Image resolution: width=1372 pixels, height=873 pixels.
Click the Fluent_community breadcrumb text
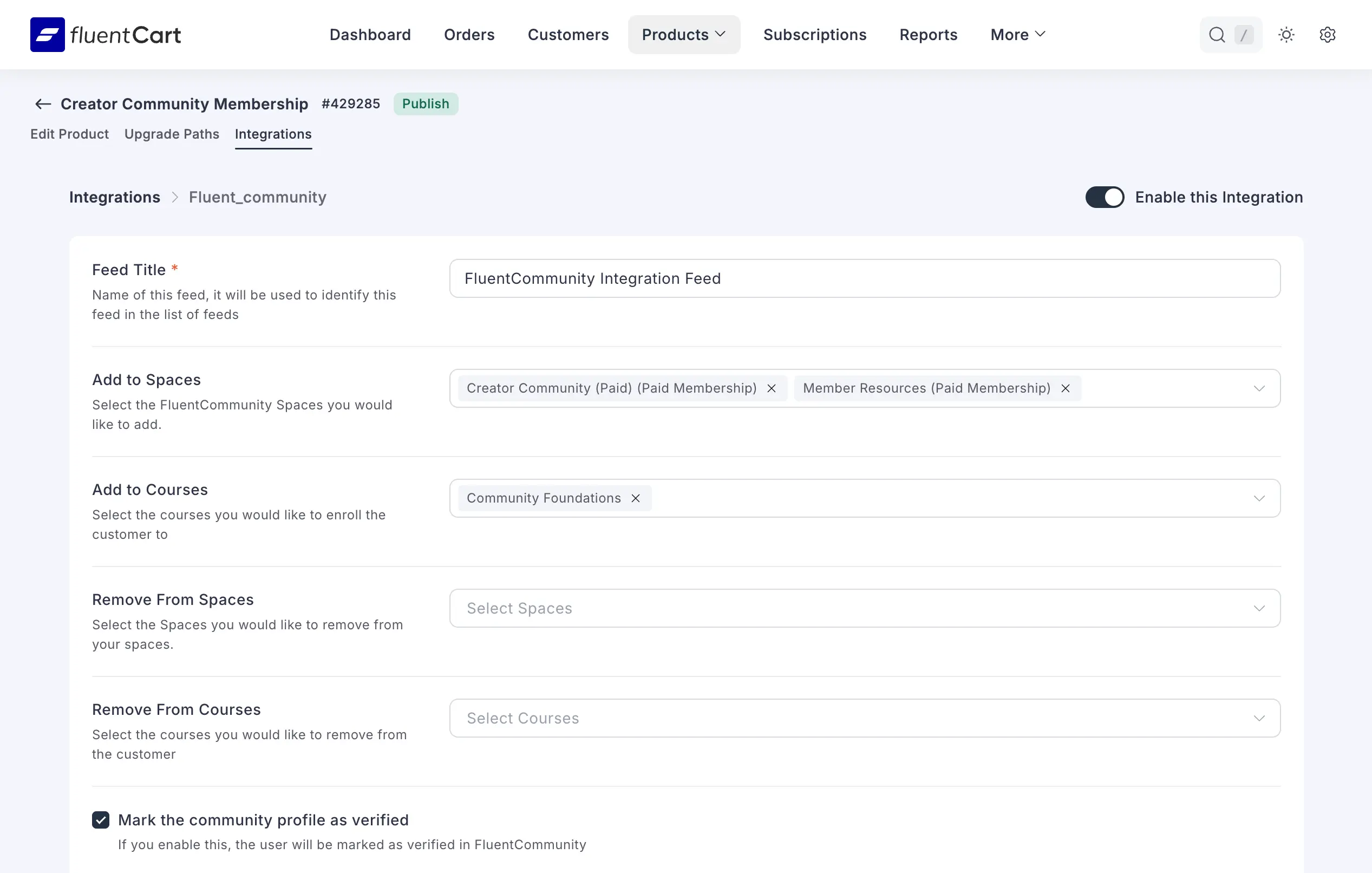258,197
